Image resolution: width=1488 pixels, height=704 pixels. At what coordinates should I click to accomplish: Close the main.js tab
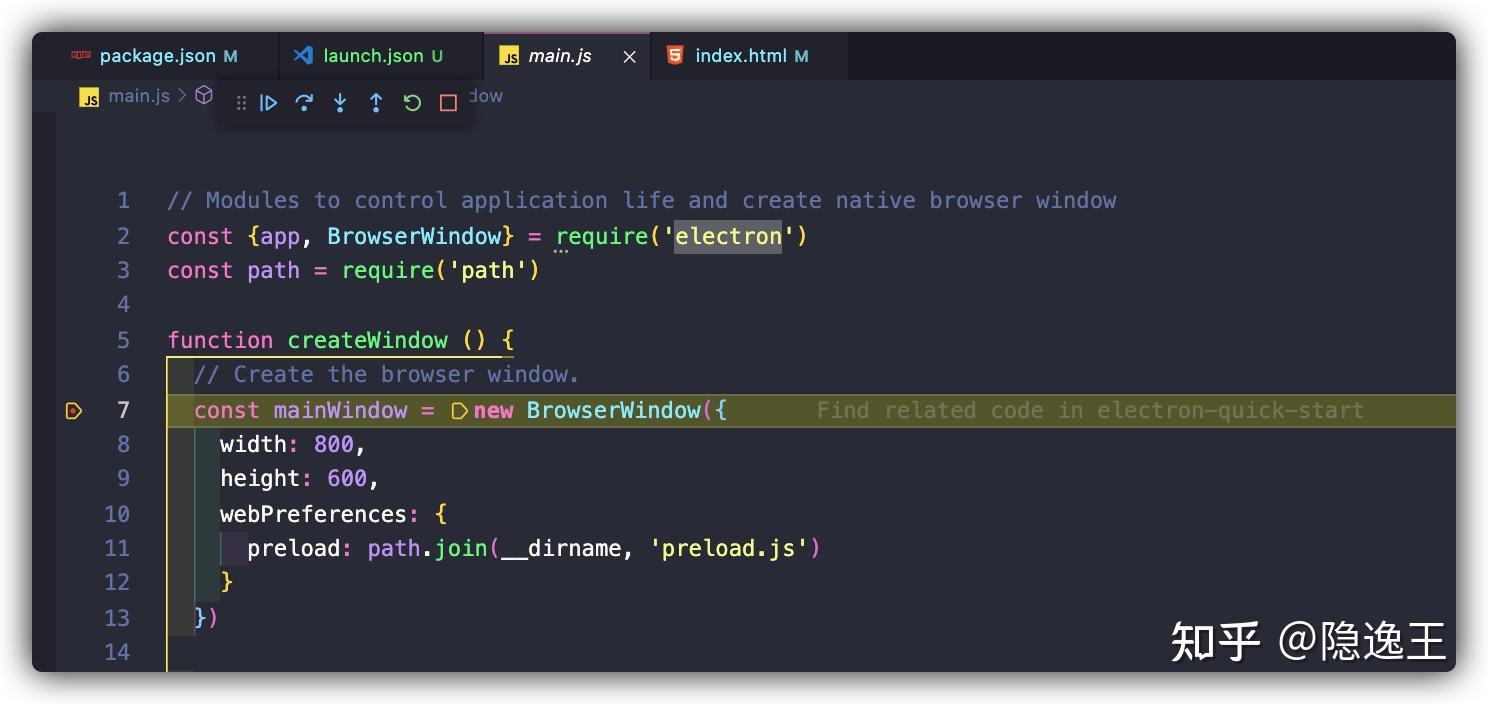pyautogui.click(x=629, y=57)
